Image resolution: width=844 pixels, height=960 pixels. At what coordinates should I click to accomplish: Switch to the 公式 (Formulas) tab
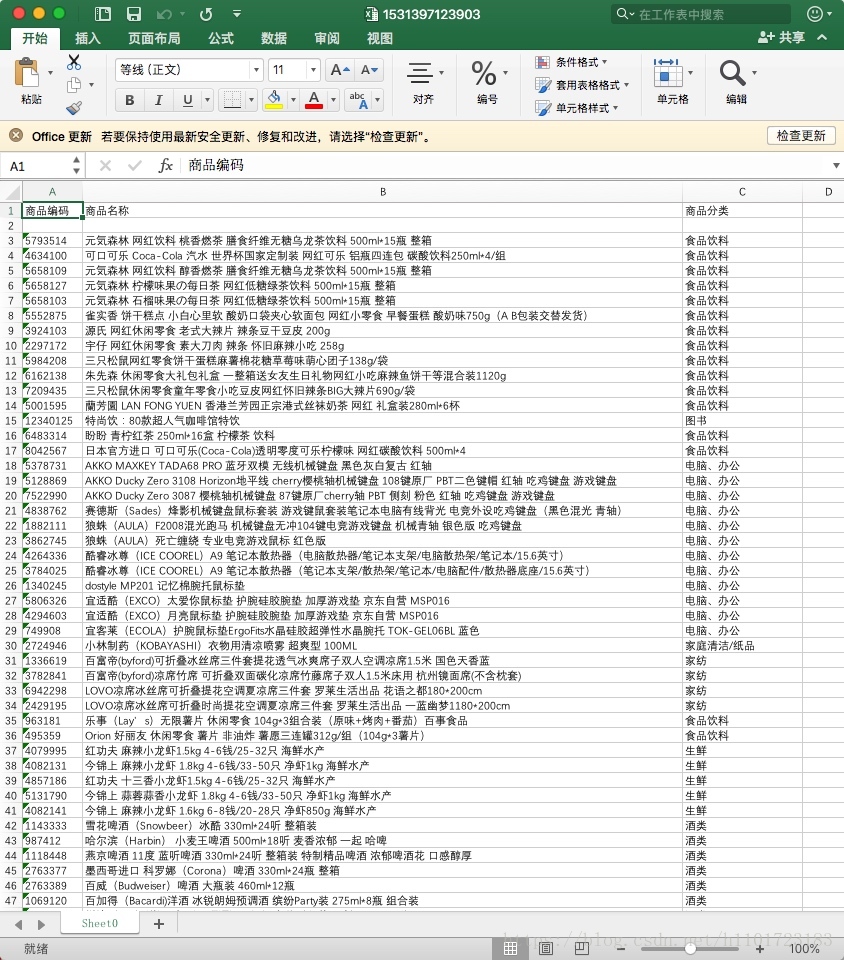tap(221, 39)
